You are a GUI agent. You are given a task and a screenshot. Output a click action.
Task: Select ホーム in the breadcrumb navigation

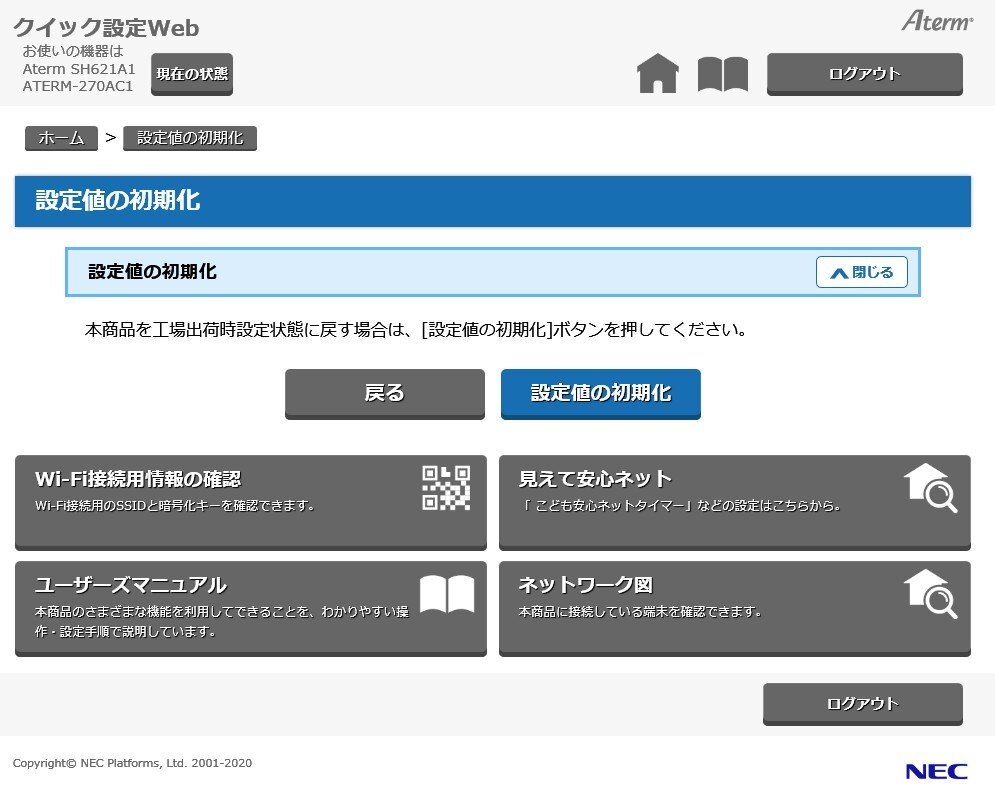(x=61, y=139)
